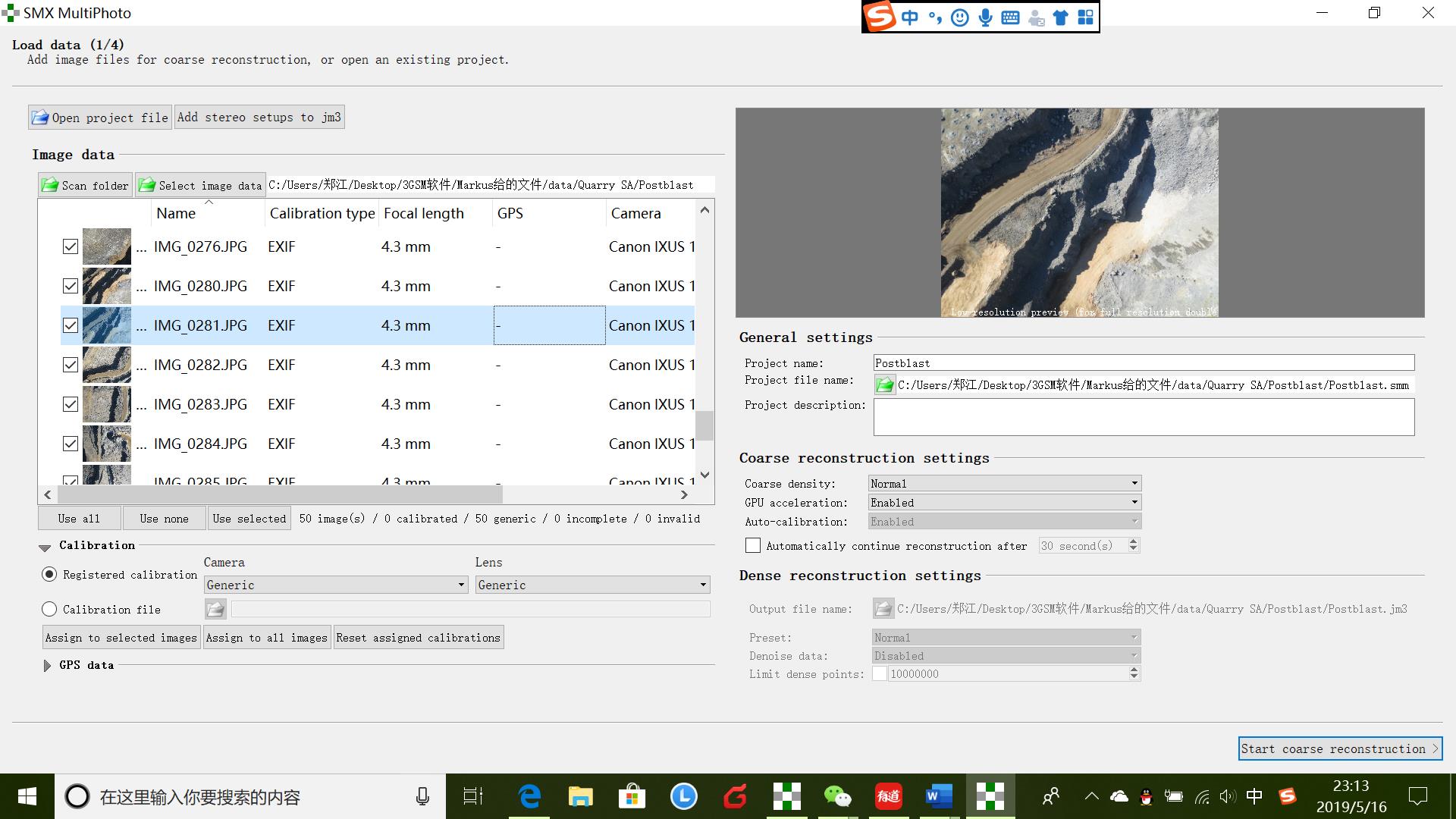
Task: Click the Sogou microphone input icon
Action: point(985,17)
